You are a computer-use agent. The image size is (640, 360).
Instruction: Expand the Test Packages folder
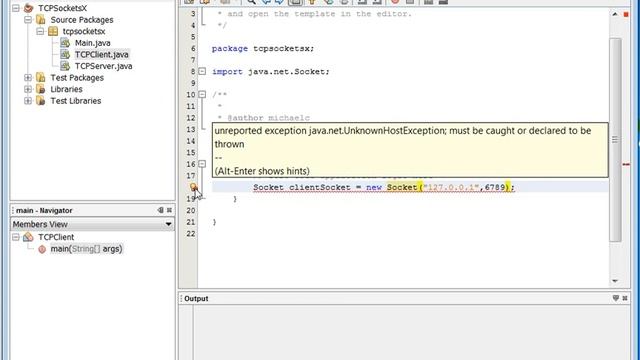[28, 78]
